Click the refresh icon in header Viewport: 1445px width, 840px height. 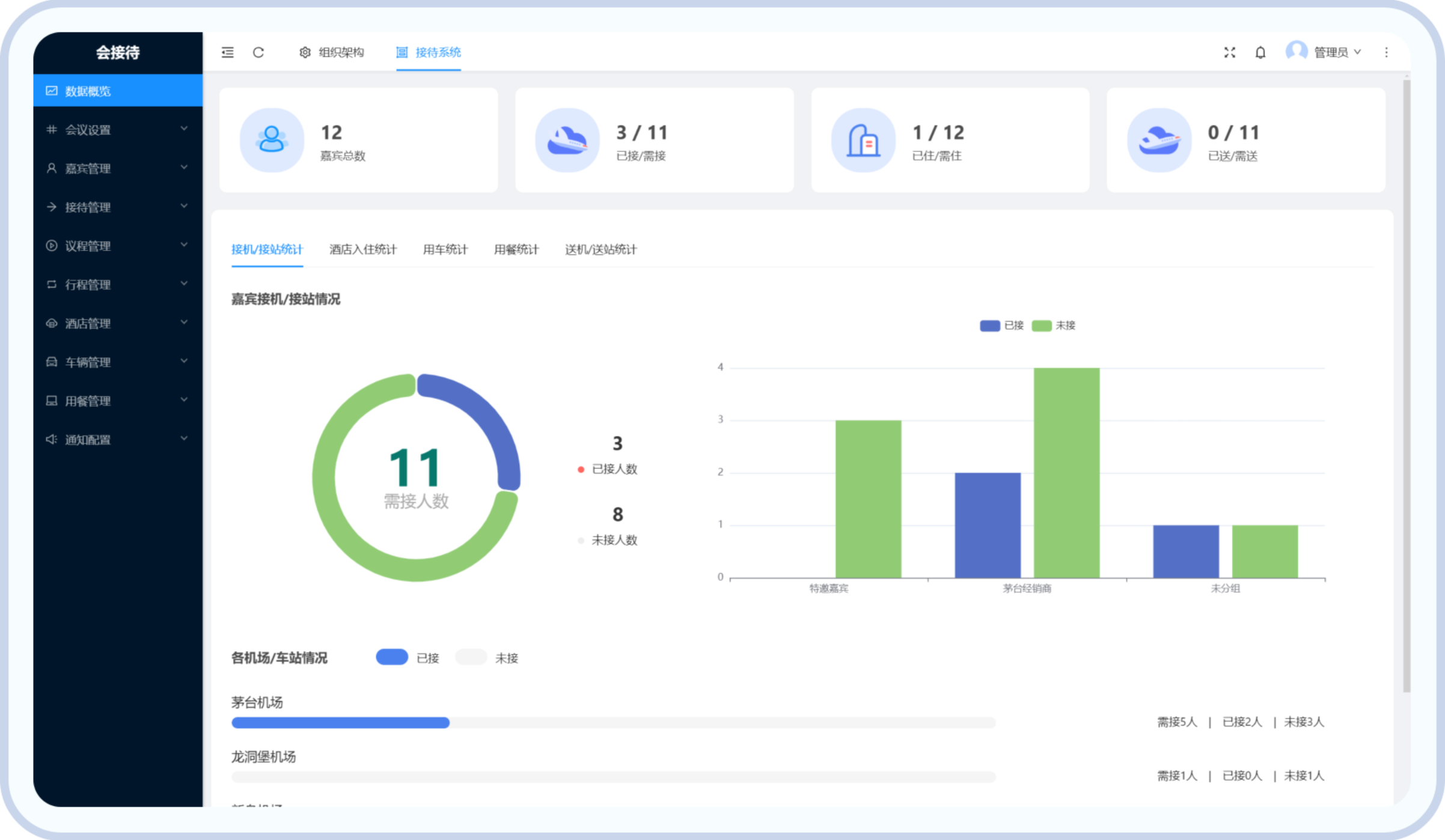258,52
